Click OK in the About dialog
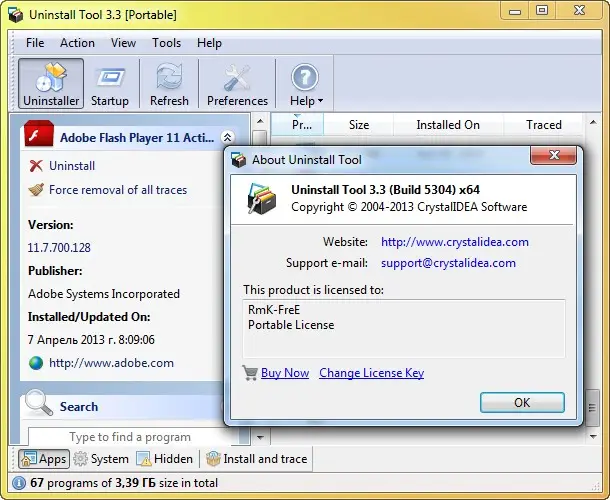The width and height of the screenshot is (610, 500). coord(522,402)
